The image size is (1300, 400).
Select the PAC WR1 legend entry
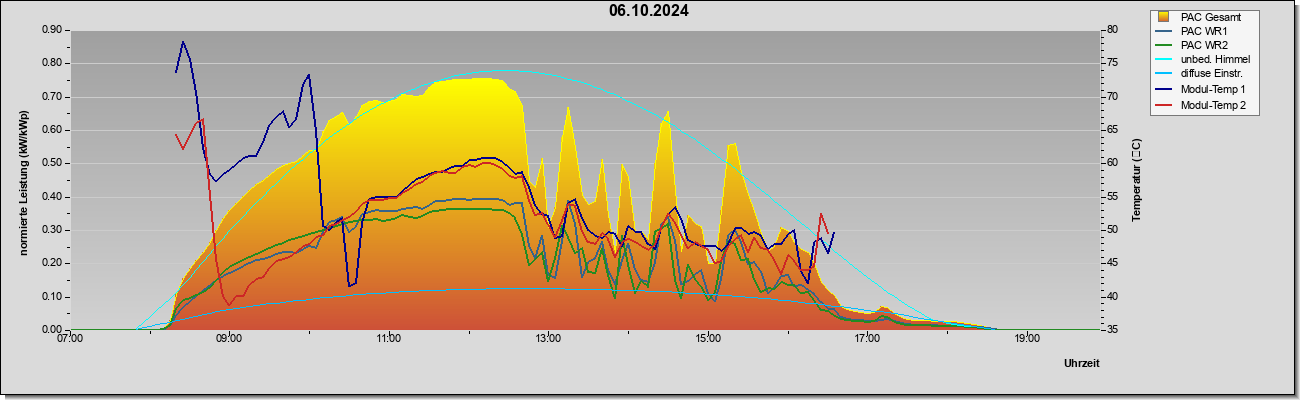pos(1203,31)
